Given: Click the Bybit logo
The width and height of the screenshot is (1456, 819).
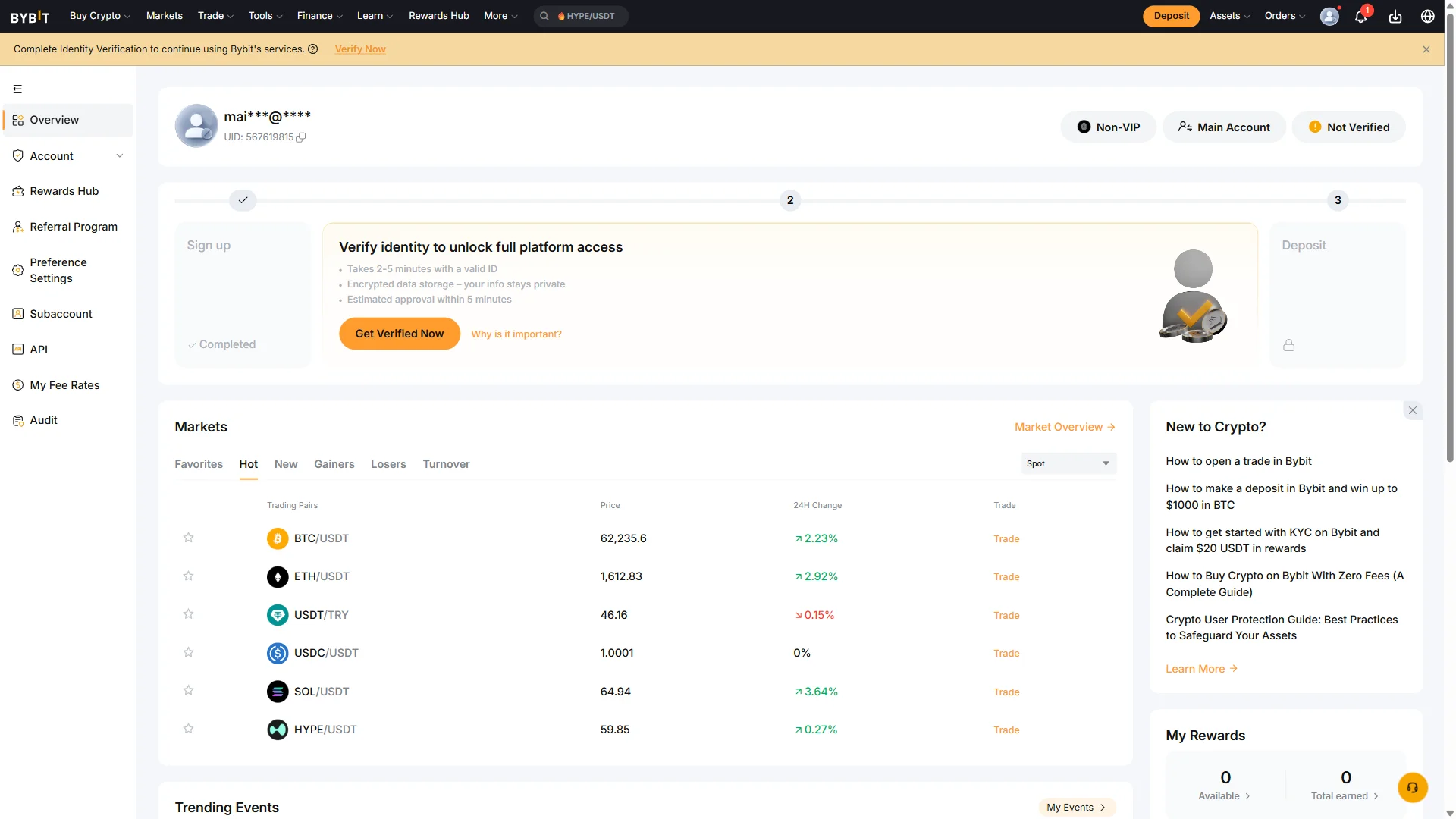Looking at the screenshot, I should tap(30, 16).
